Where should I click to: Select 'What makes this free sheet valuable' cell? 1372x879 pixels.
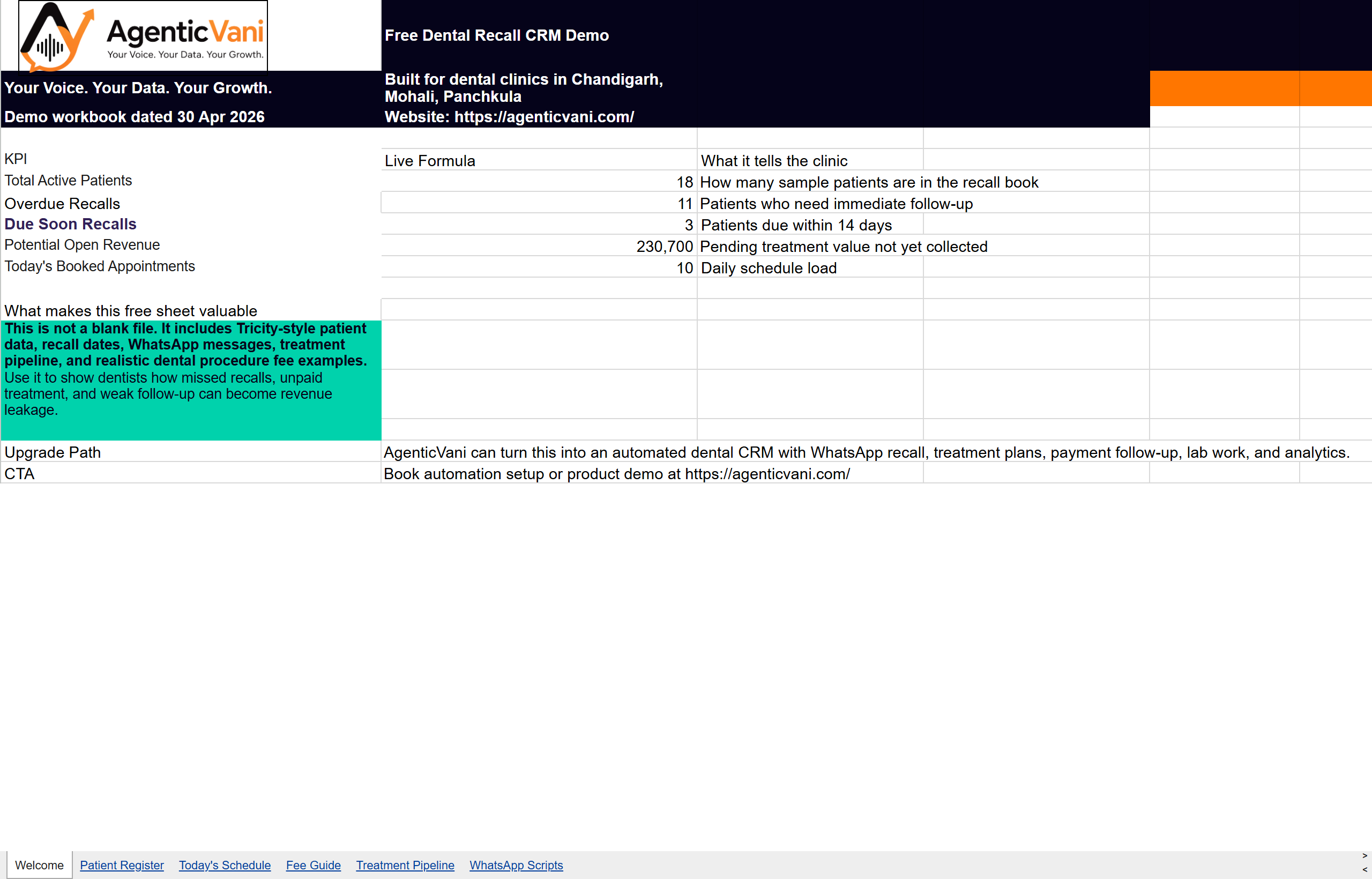click(191, 310)
